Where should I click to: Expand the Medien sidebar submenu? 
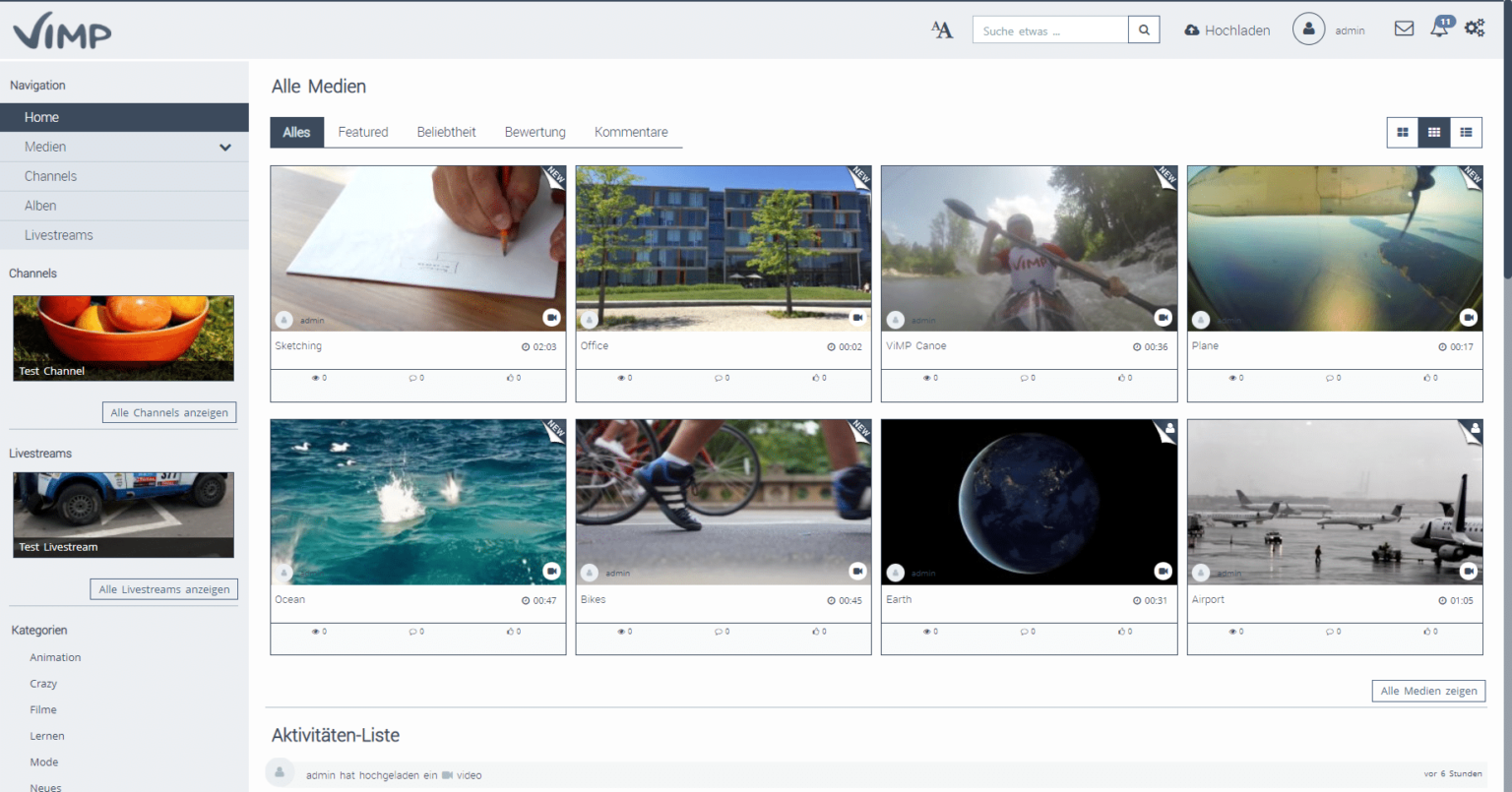point(225,147)
